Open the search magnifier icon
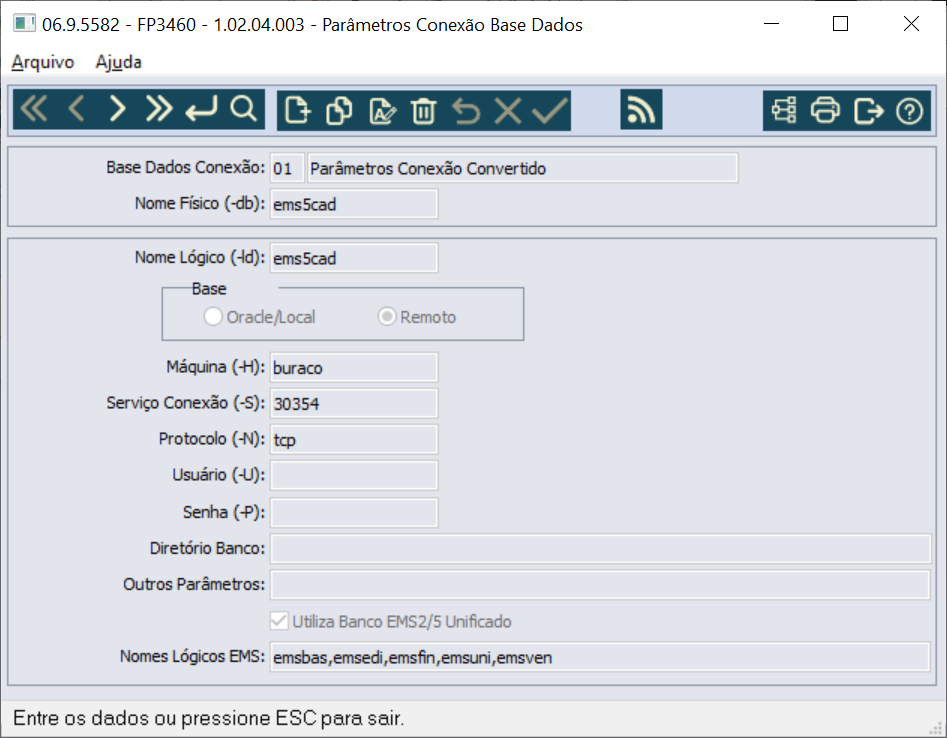Image resolution: width=947 pixels, height=738 pixels. coord(243,110)
